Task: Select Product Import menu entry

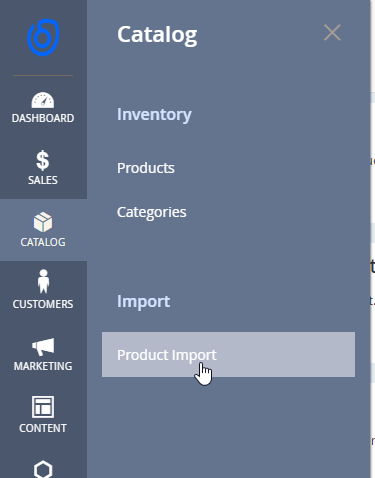Action: tap(228, 355)
